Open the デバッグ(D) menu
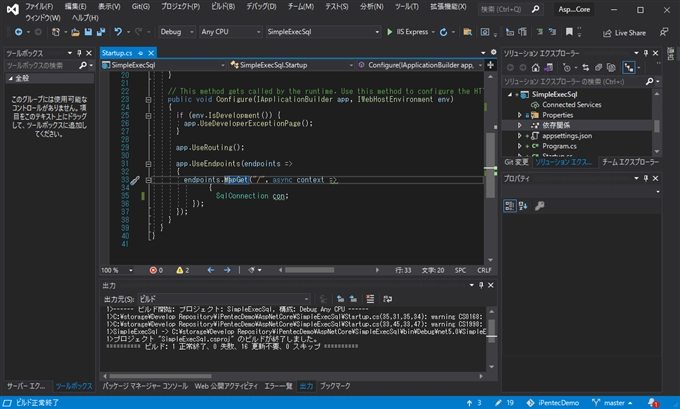Image resolution: width=680 pixels, height=409 pixels. 261,7
